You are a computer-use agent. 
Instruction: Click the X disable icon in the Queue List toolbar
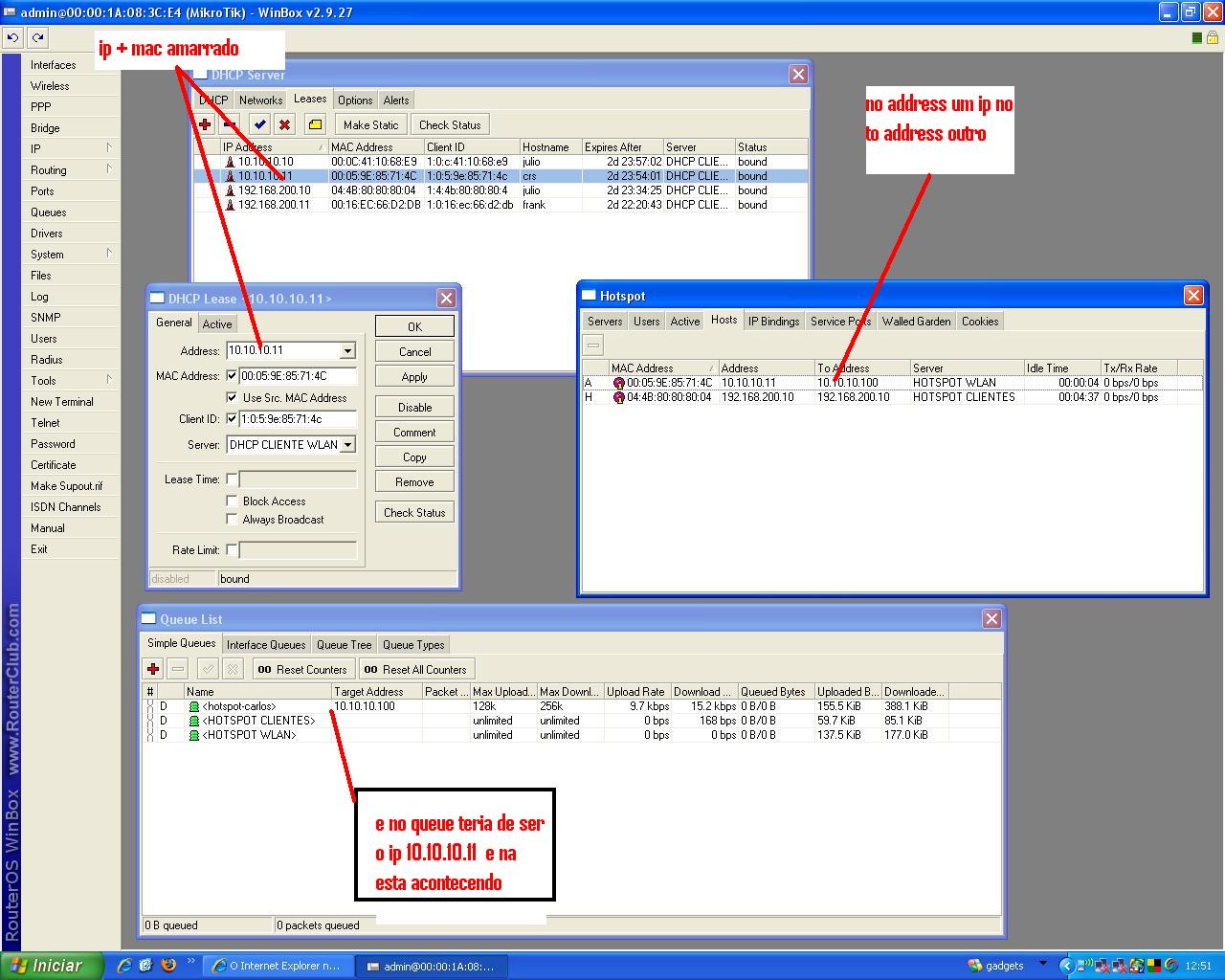click(x=233, y=669)
